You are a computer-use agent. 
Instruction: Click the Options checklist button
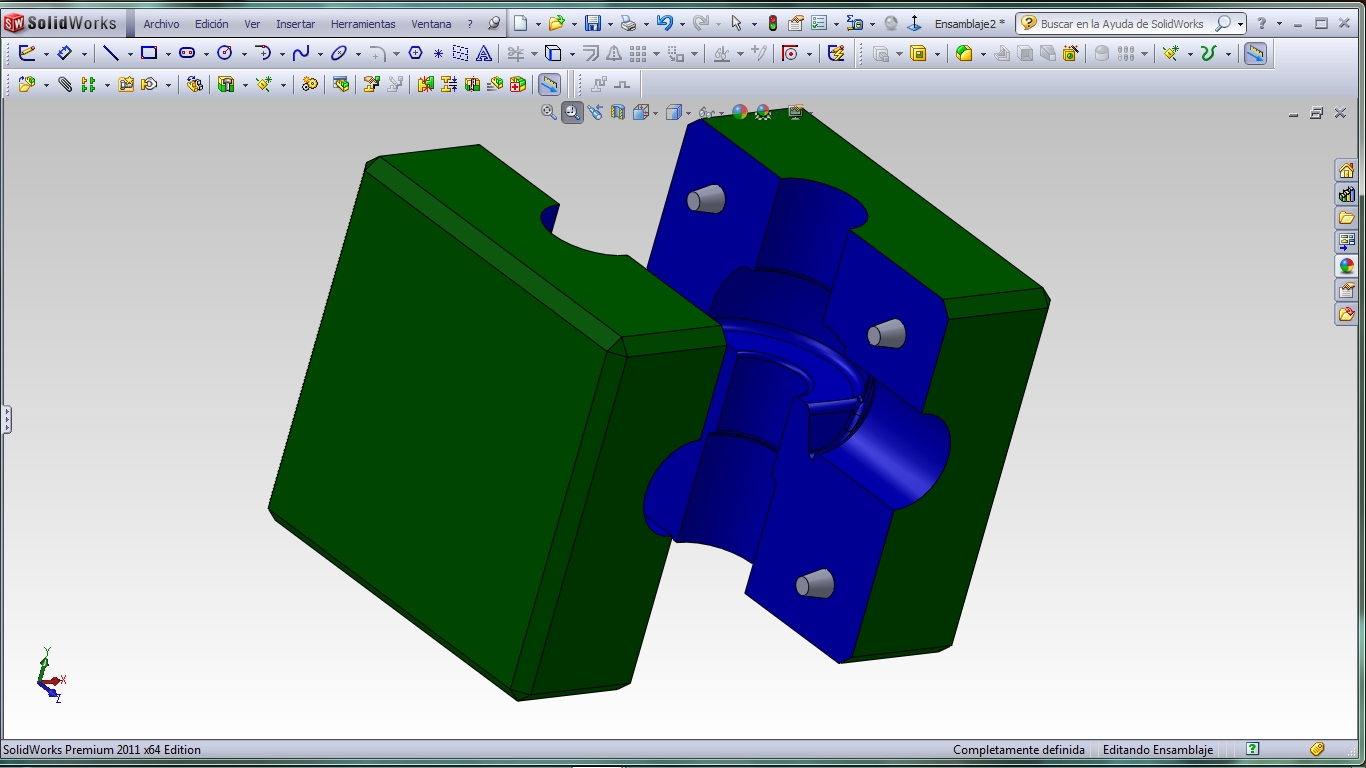[819, 23]
